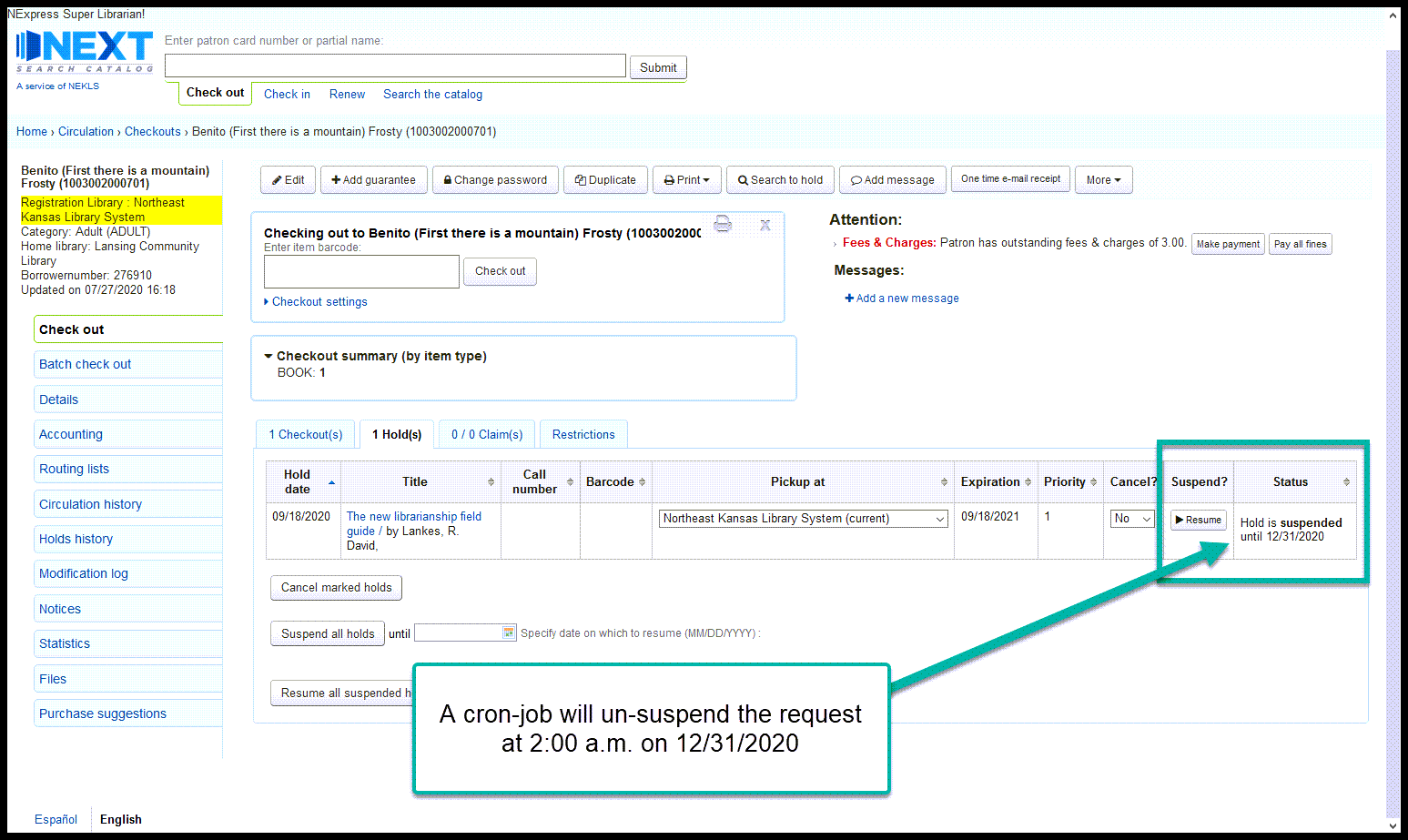
Task: Open the Print dropdown menu
Action: coord(687,180)
